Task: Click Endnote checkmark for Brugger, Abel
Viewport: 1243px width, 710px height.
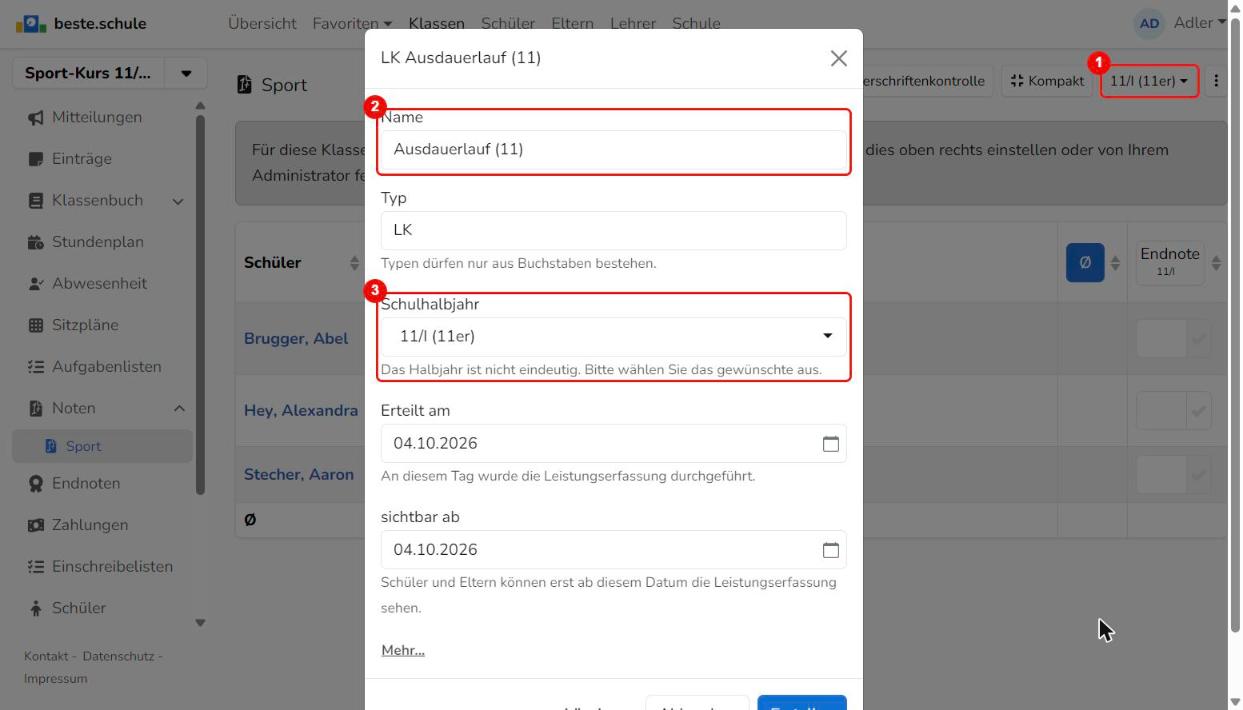Action: tap(1198, 339)
